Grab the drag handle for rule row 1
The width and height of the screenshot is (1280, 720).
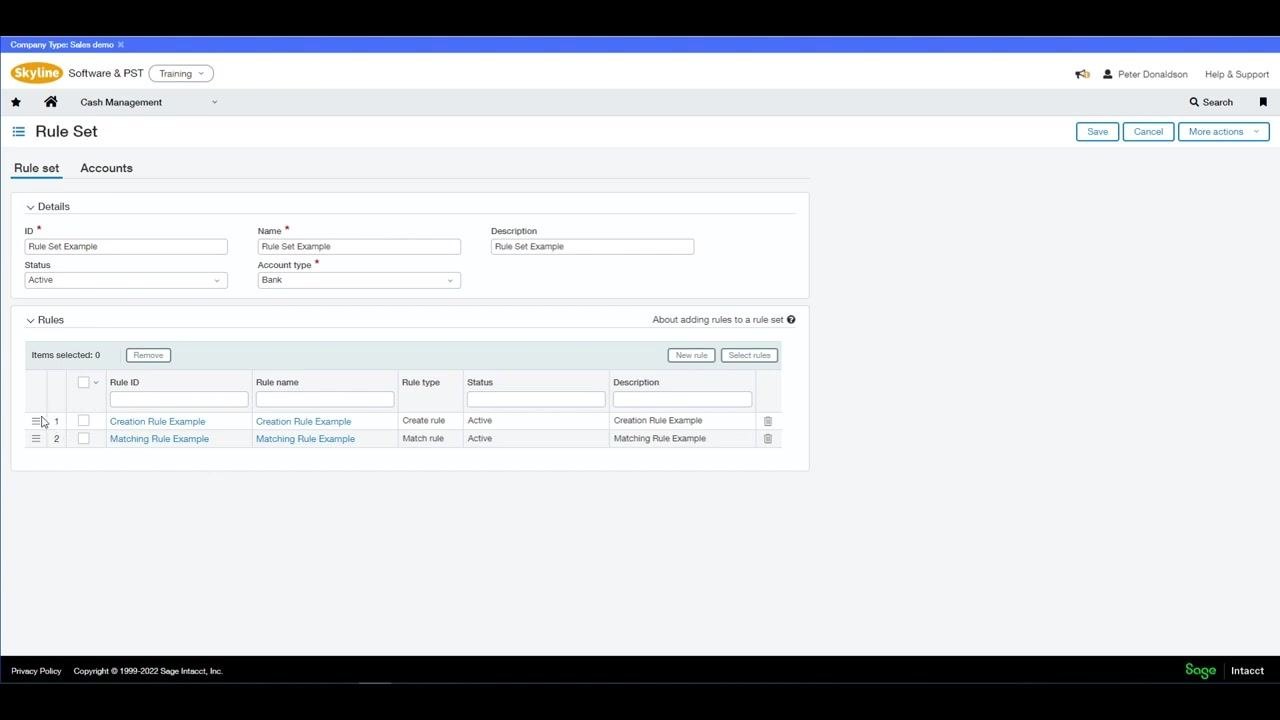36,421
